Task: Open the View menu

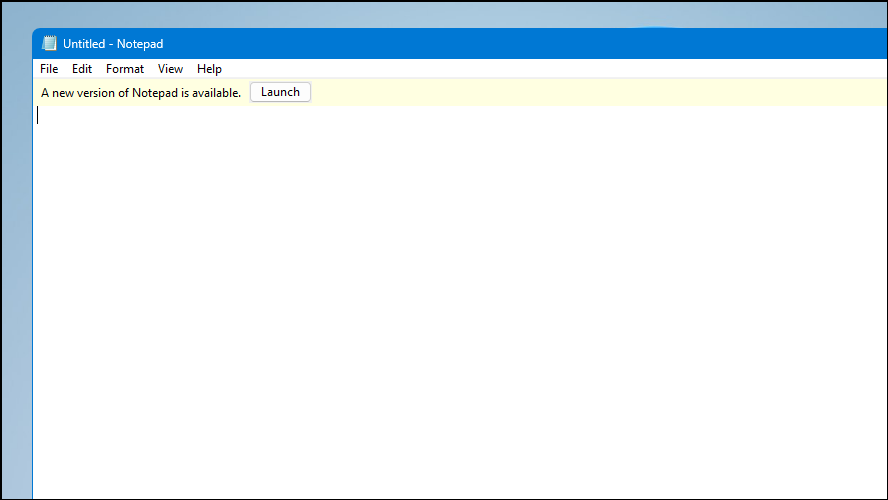Action: pyautogui.click(x=170, y=69)
